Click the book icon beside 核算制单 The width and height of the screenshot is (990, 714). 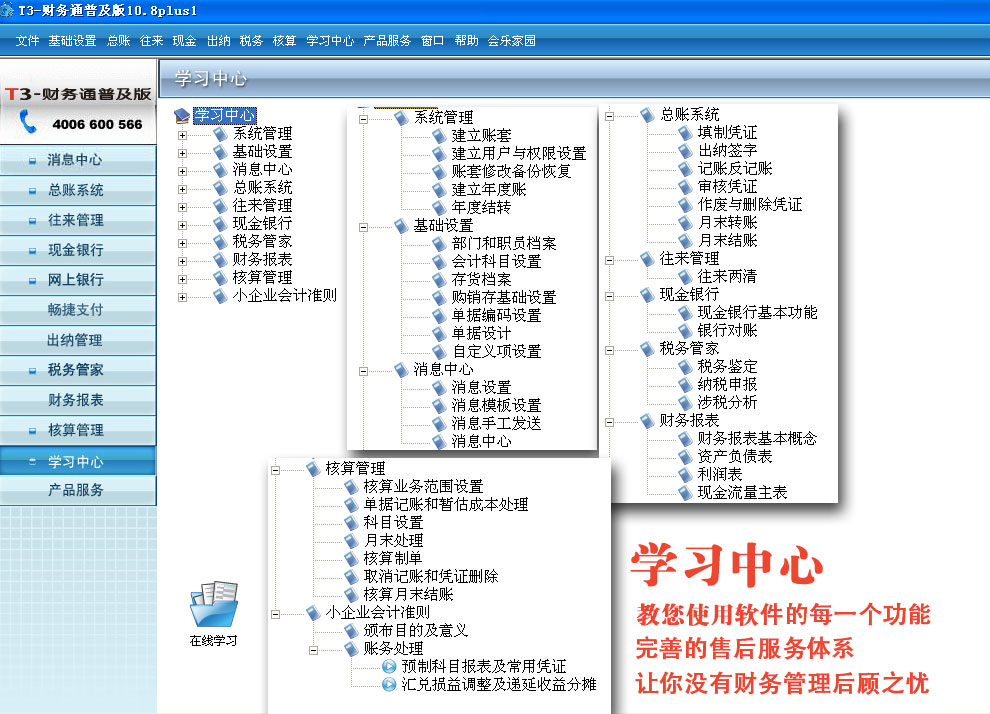352,558
